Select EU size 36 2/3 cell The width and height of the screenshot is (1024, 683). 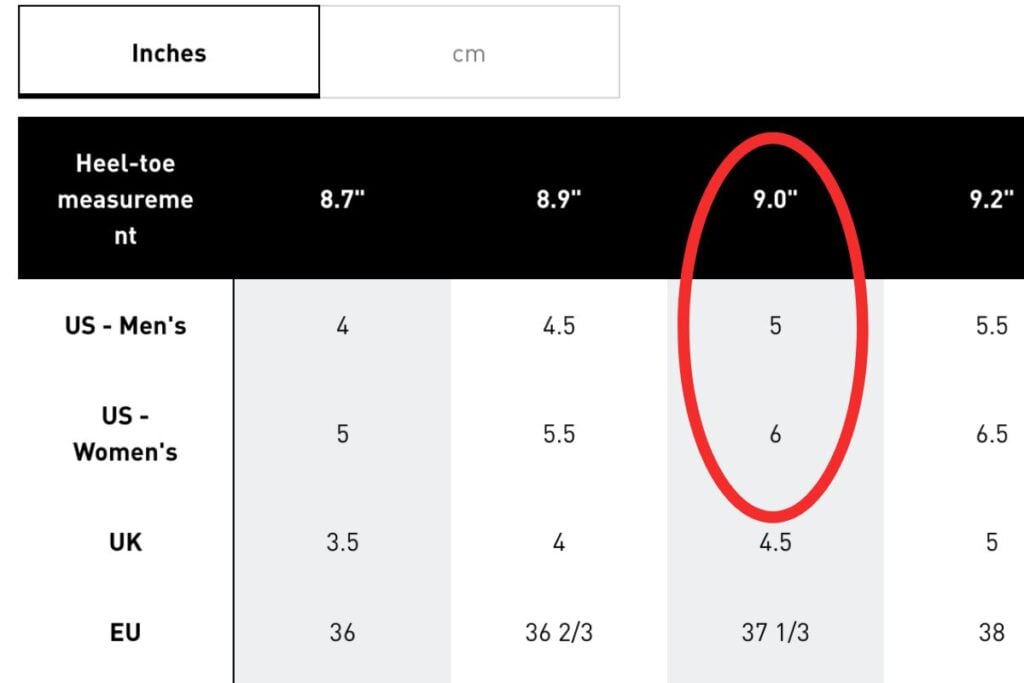(x=559, y=632)
